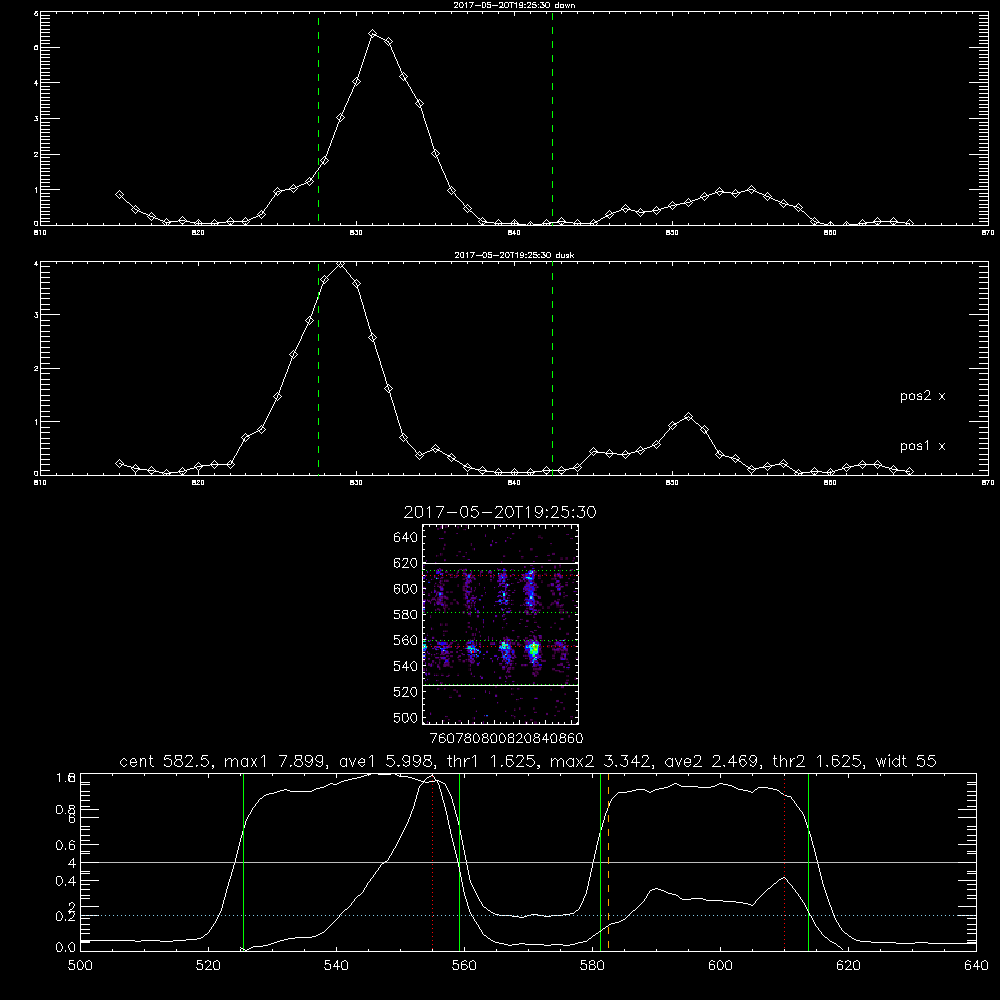
Task: Click the right green dashed line in dawn plot
Action: (552, 118)
